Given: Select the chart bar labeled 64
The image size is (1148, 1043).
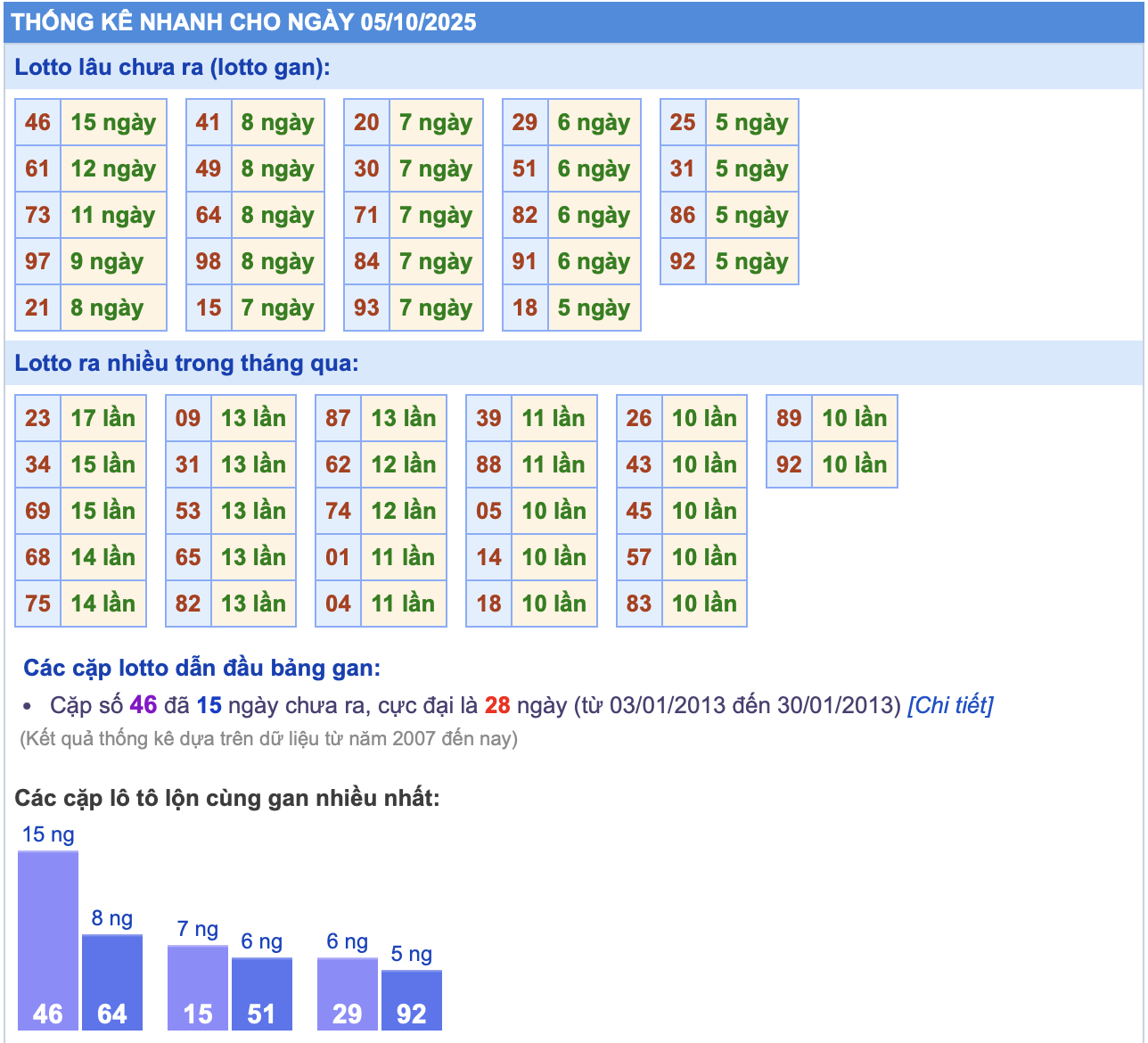Looking at the screenshot, I should 112,981.
